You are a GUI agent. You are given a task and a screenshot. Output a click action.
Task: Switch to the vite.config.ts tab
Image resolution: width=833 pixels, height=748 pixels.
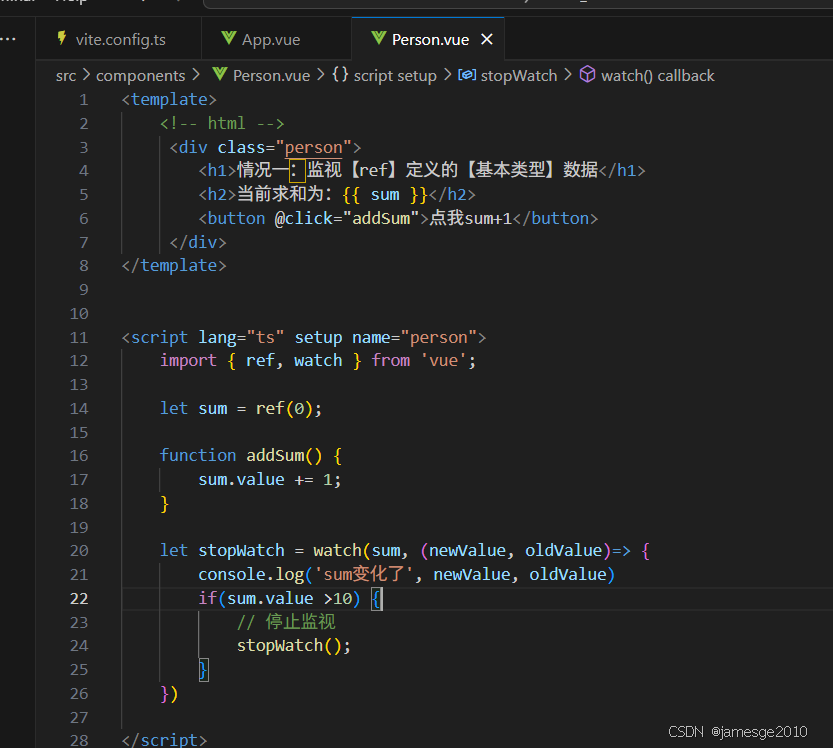point(118,39)
